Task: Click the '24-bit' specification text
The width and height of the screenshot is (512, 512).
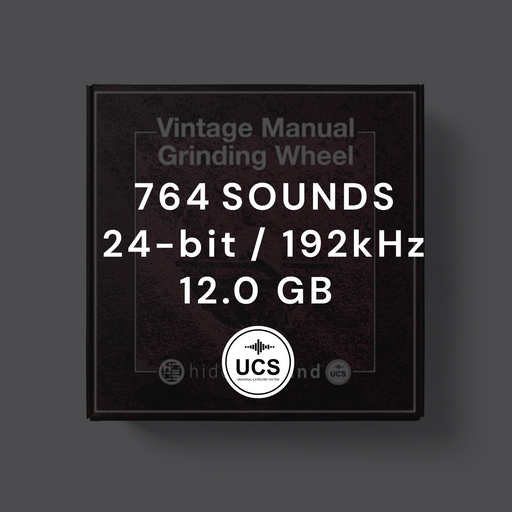Action: pyautogui.click(x=169, y=244)
